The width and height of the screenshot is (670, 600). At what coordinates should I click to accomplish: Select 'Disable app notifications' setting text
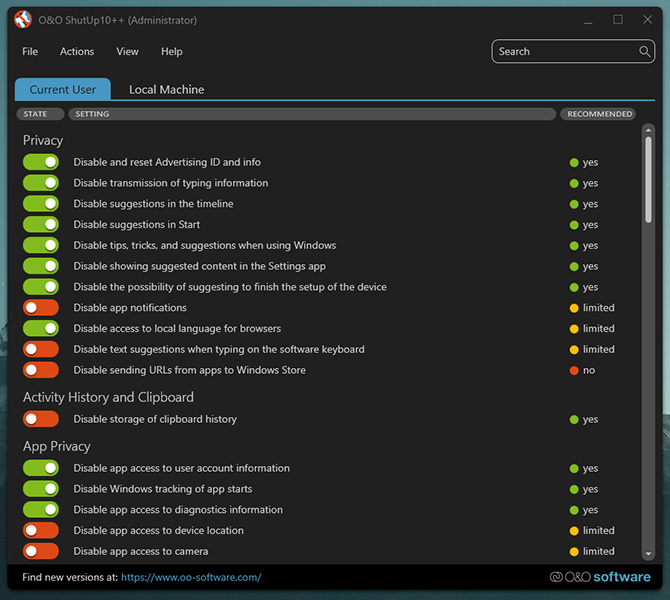click(x=130, y=308)
